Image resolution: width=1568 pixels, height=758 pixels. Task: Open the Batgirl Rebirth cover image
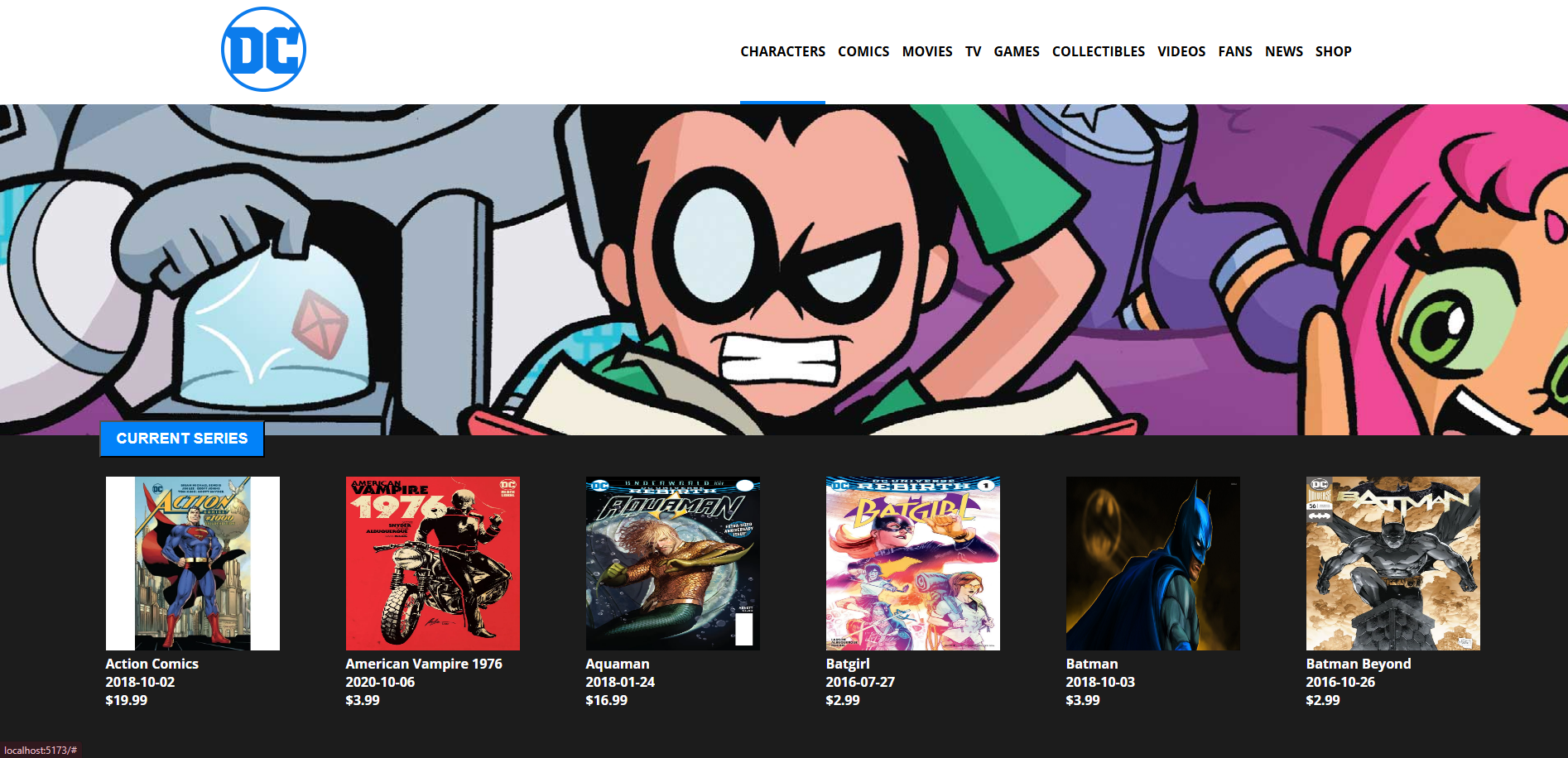(913, 564)
